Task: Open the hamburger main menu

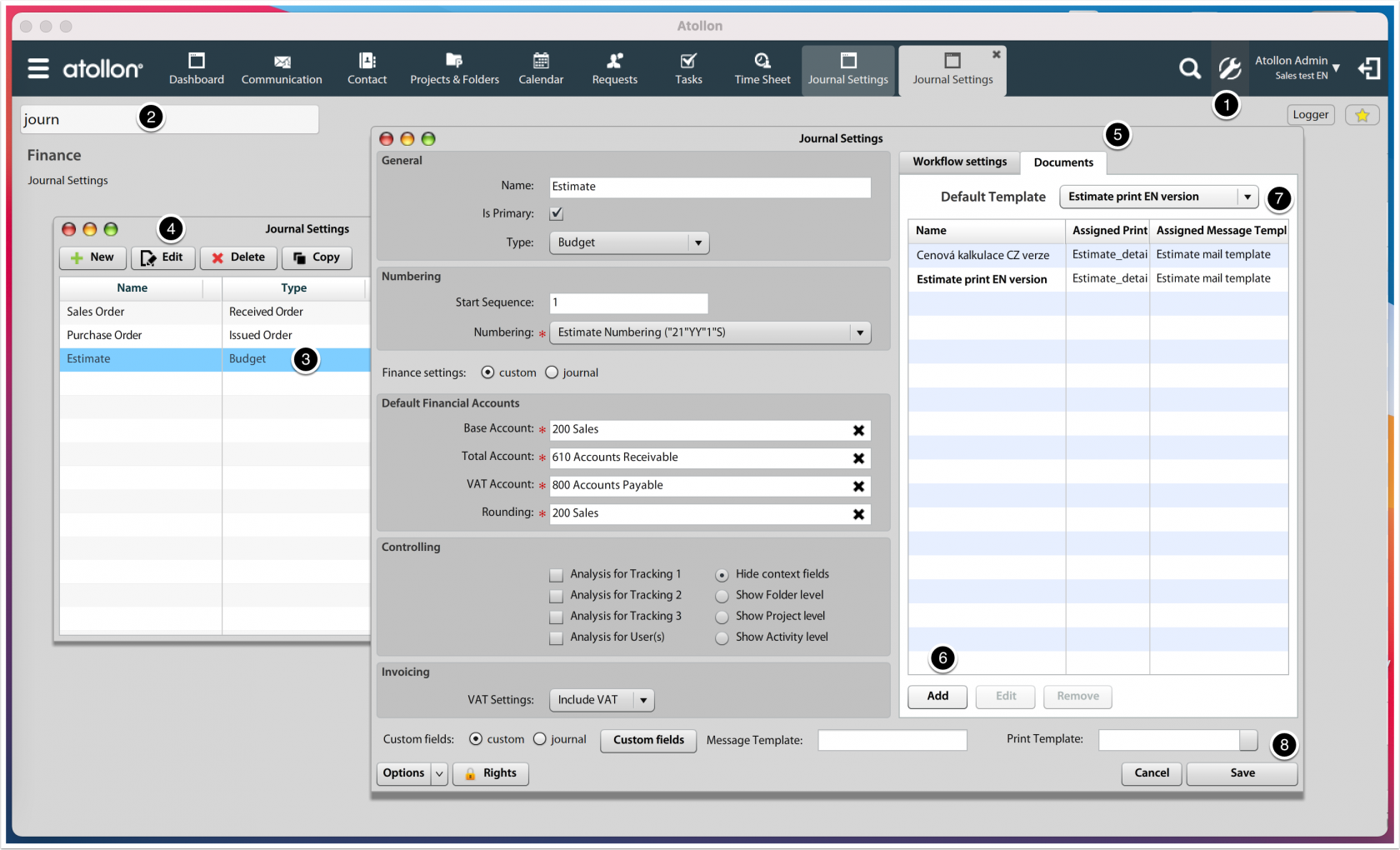Action: pyautogui.click(x=38, y=68)
